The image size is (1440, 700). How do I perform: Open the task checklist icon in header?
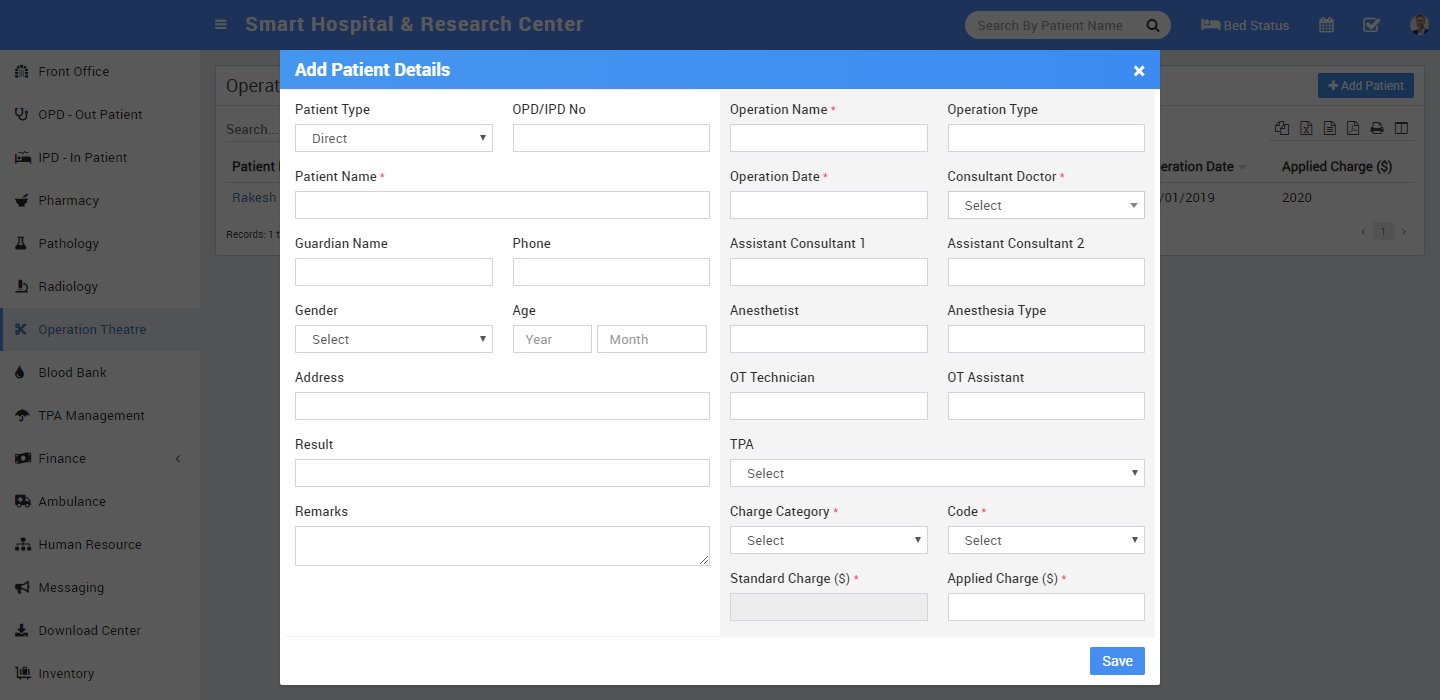point(1372,25)
